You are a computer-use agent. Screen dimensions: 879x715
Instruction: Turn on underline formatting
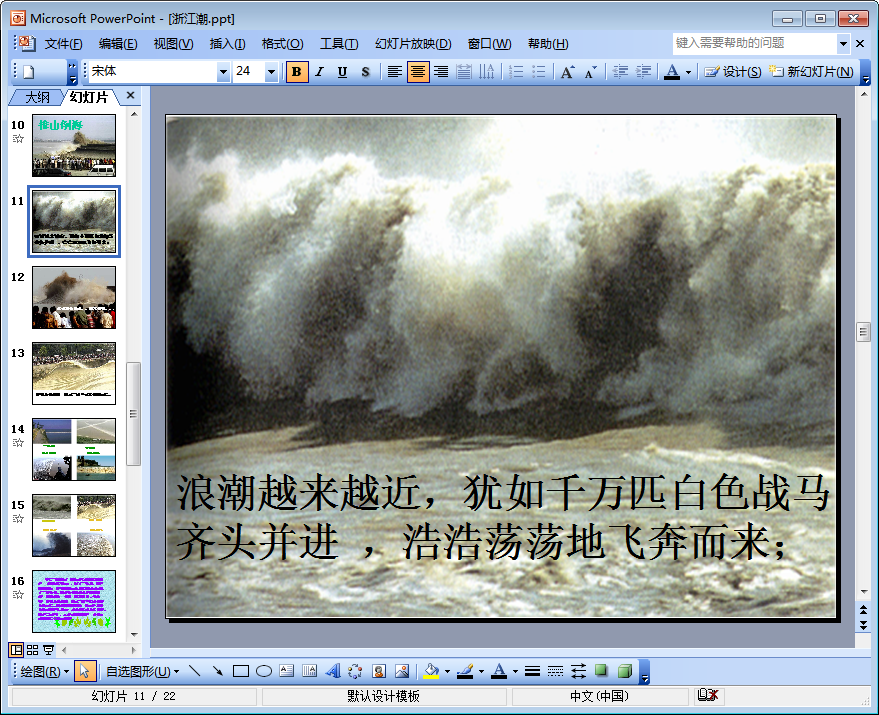pos(342,72)
